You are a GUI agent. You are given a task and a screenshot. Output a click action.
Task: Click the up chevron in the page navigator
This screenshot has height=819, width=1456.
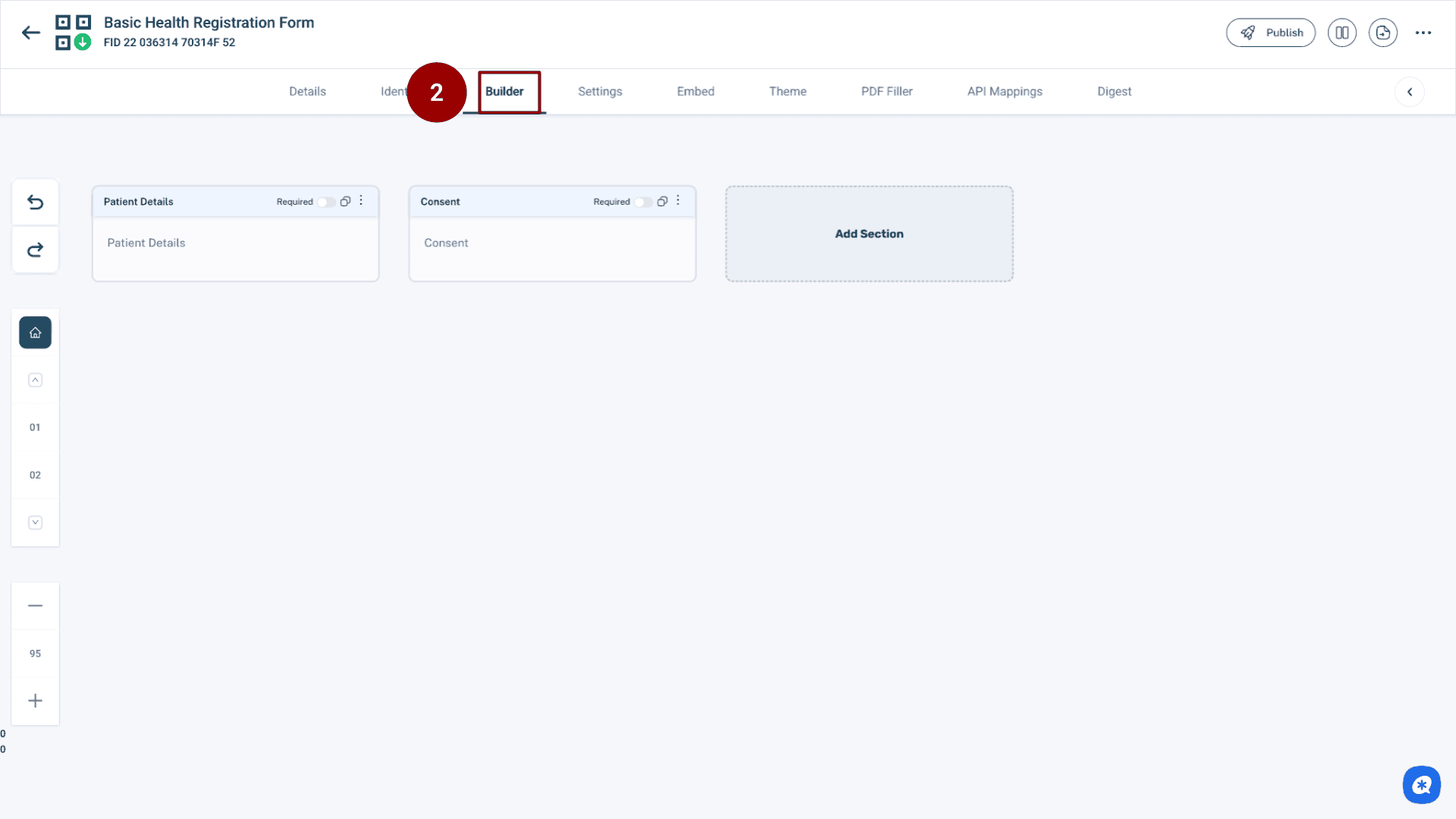(35, 380)
